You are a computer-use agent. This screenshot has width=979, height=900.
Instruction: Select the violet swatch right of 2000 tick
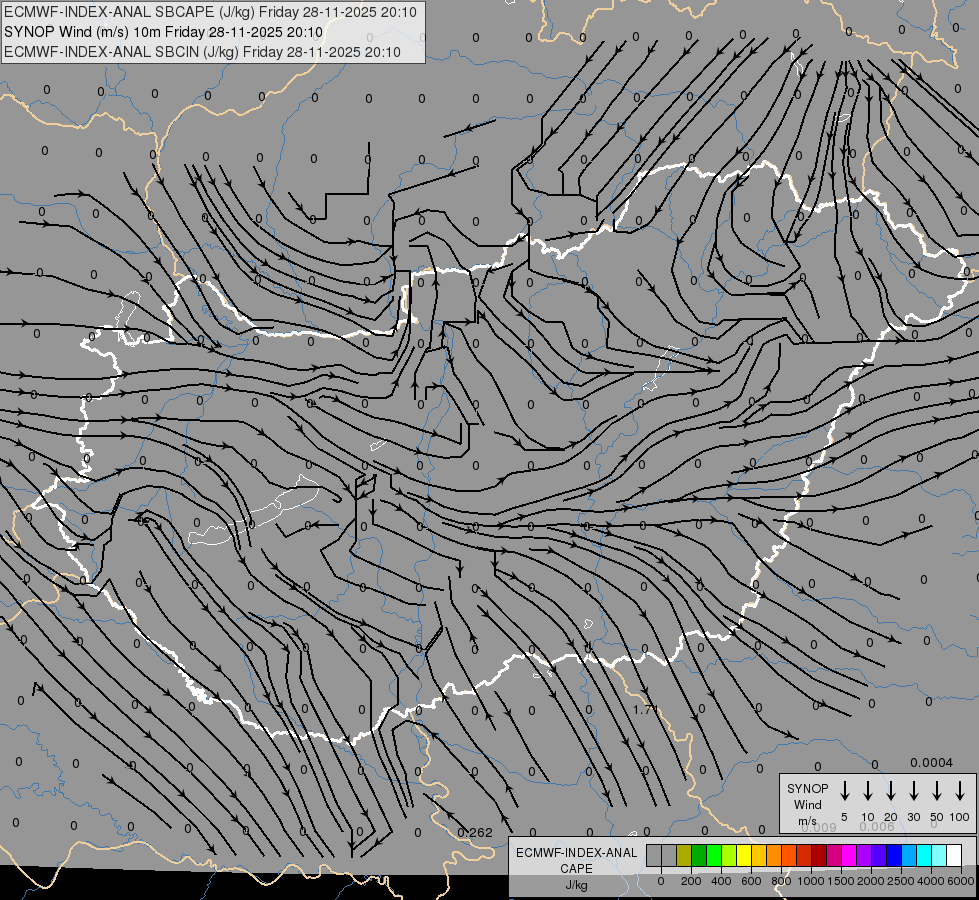pos(879,855)
